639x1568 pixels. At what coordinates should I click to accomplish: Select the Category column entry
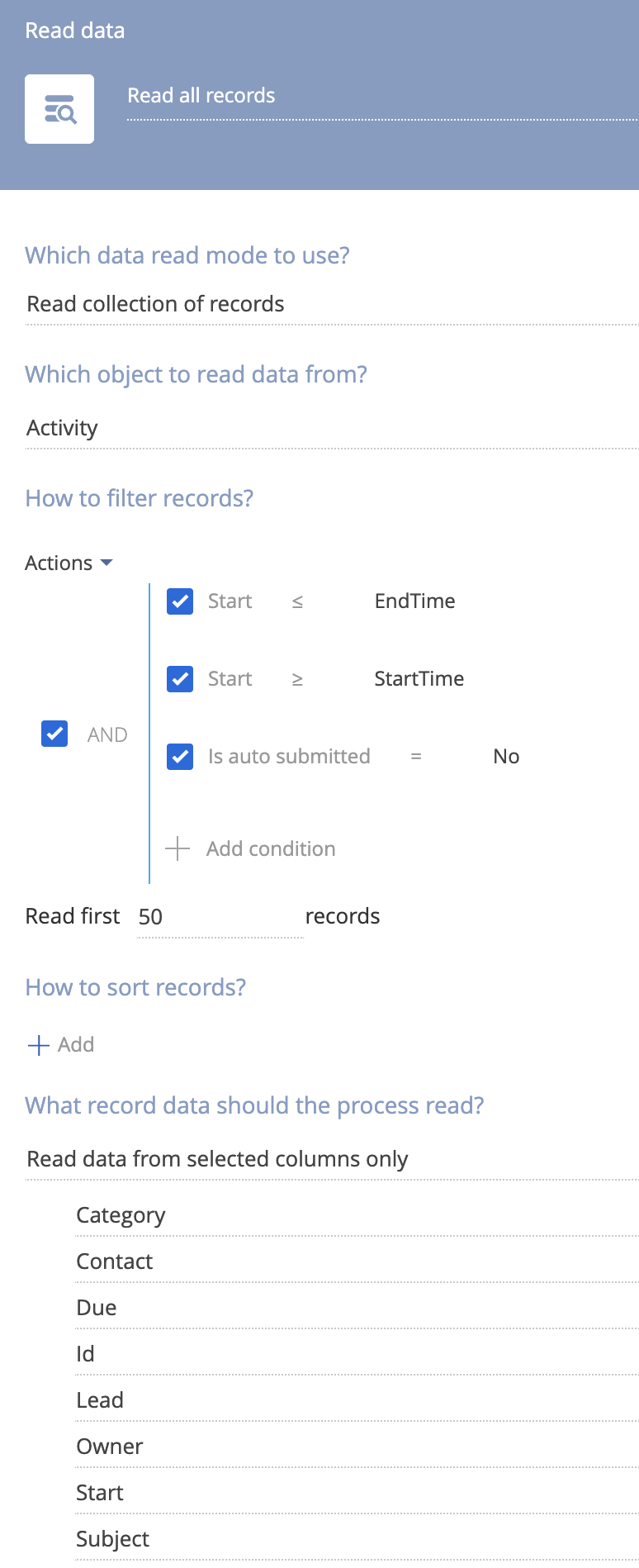357,1215
